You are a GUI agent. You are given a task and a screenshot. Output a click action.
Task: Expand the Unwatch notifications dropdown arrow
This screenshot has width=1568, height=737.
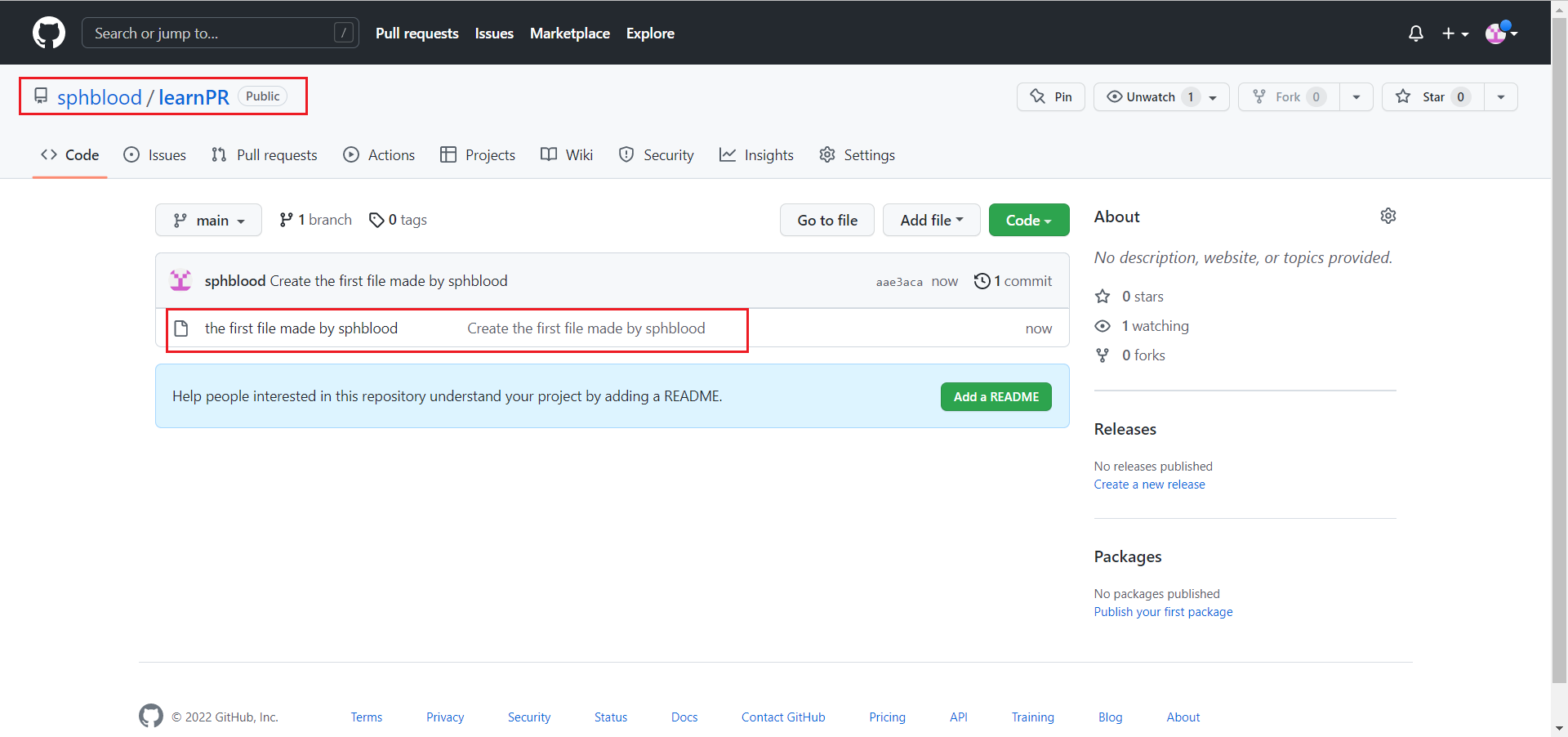pyautogui.click(x=1214, y=97)
